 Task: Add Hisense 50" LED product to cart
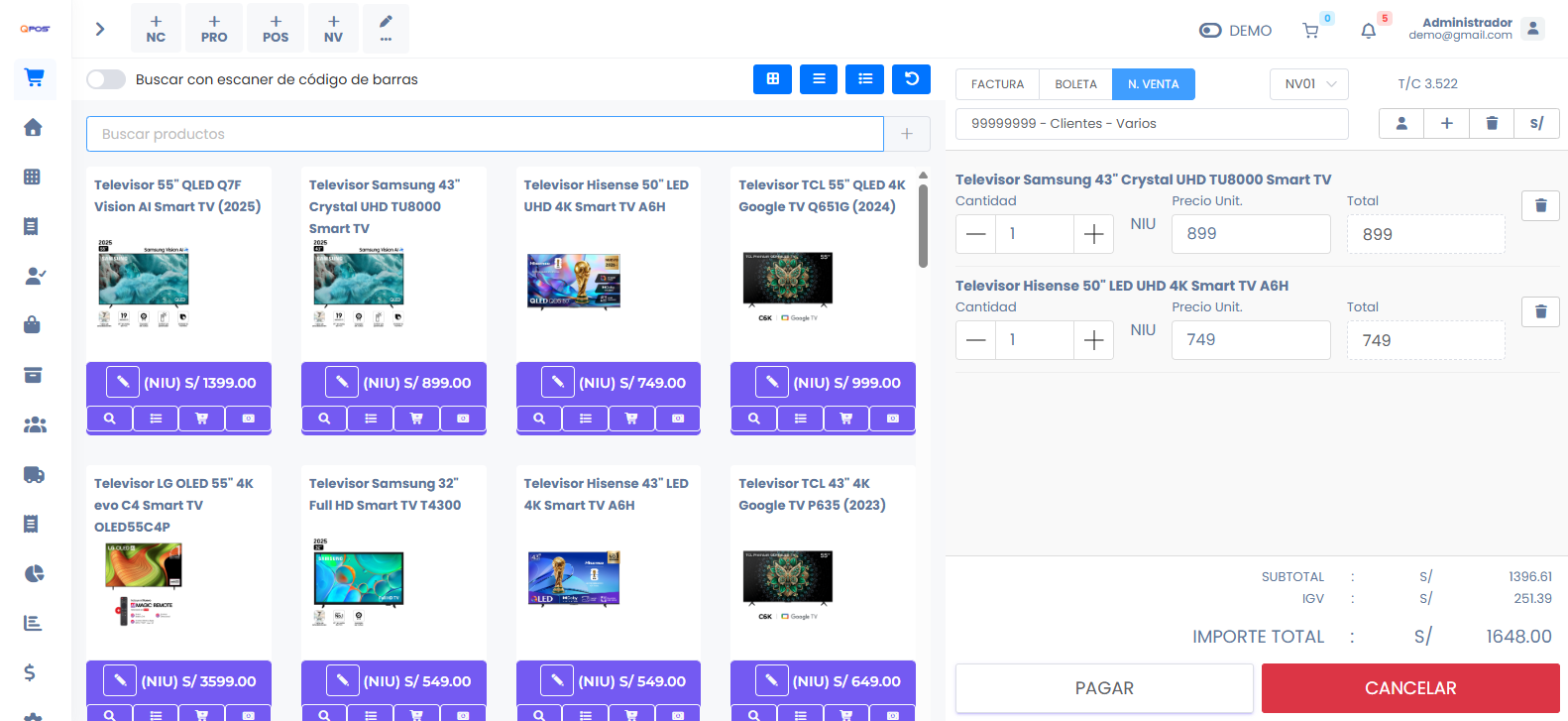pyautogui.click(x=631, y=419)
